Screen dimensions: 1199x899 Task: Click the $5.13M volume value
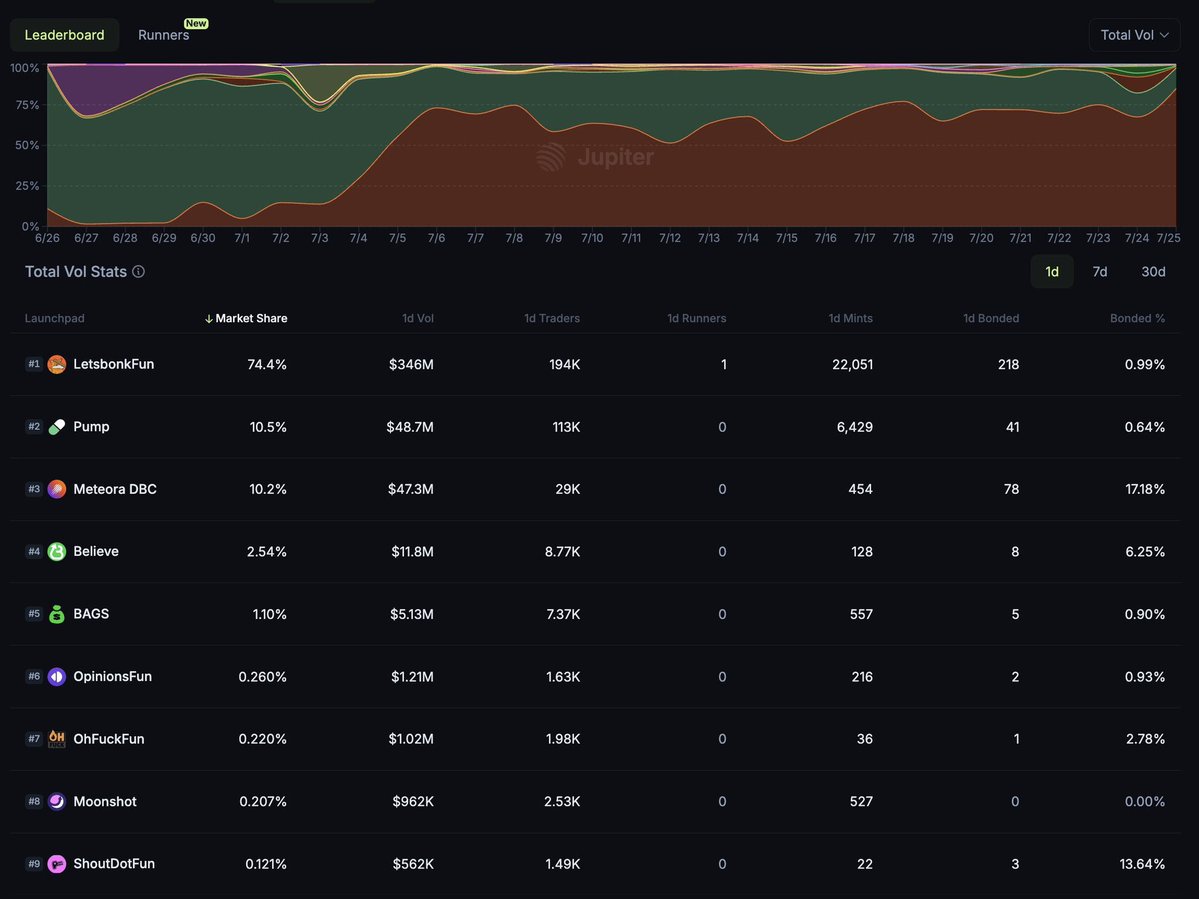(x=411, y=615)
